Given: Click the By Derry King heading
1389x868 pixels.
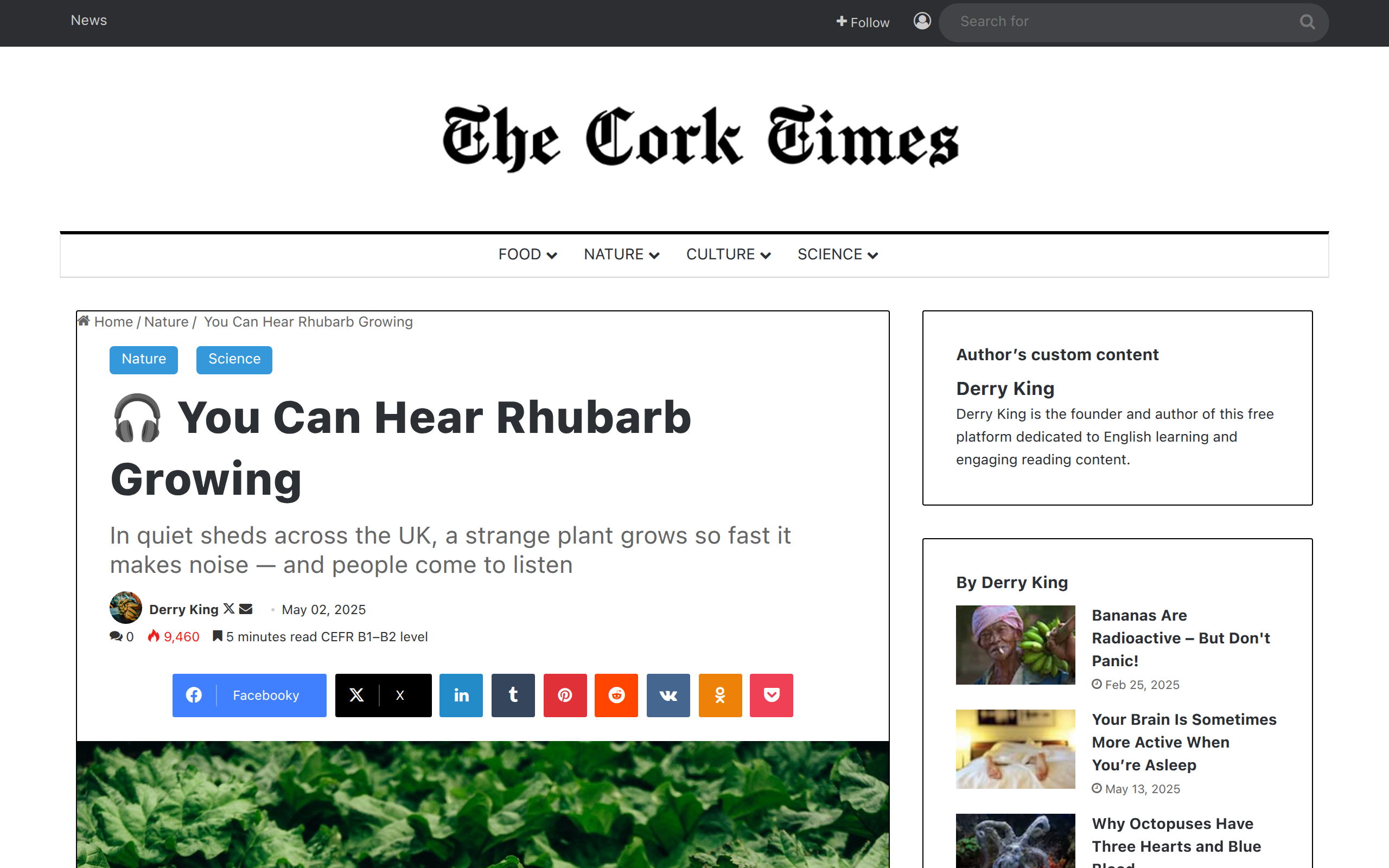Looking at the screenshot, I should 1012,582.
